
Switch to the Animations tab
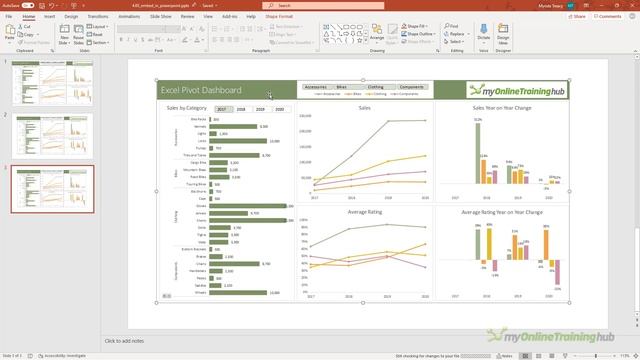(x=129, y=16)
